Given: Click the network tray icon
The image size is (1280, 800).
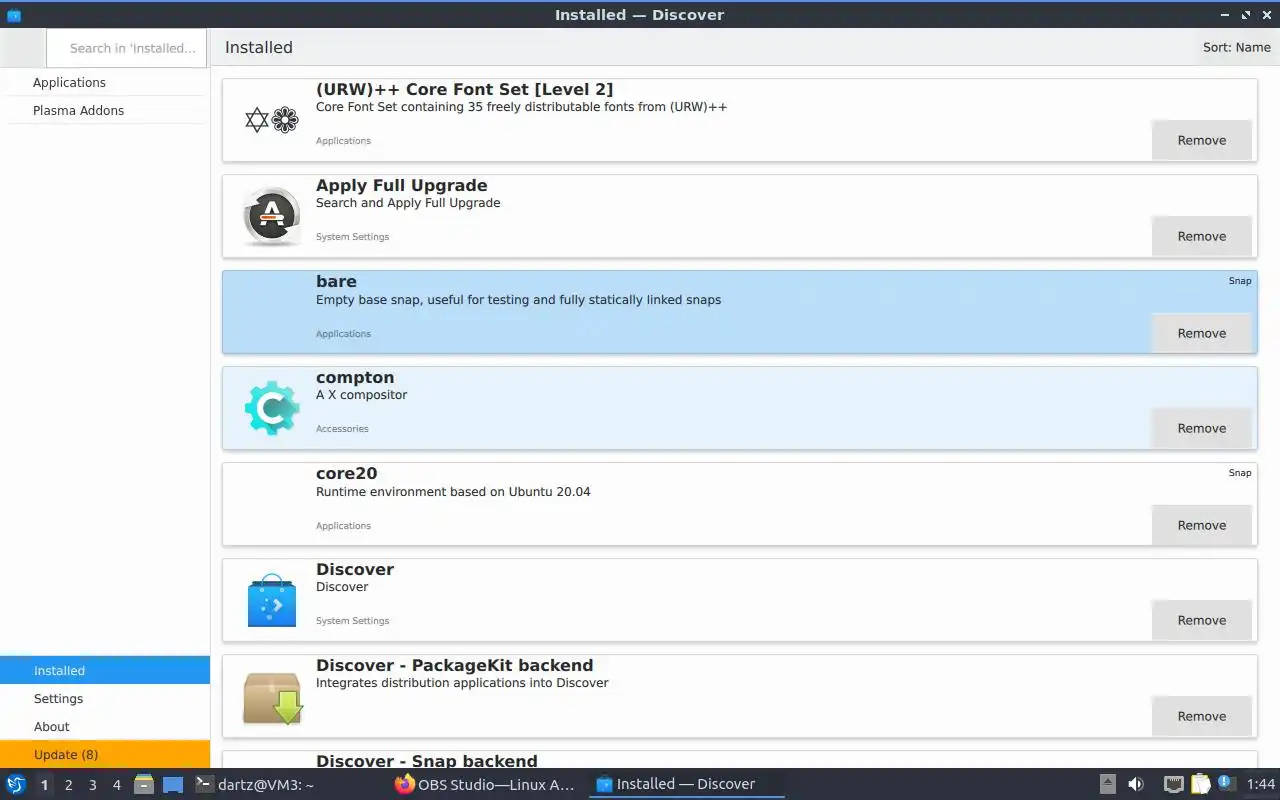Looking at the screenshot, I should (1174, 784).
